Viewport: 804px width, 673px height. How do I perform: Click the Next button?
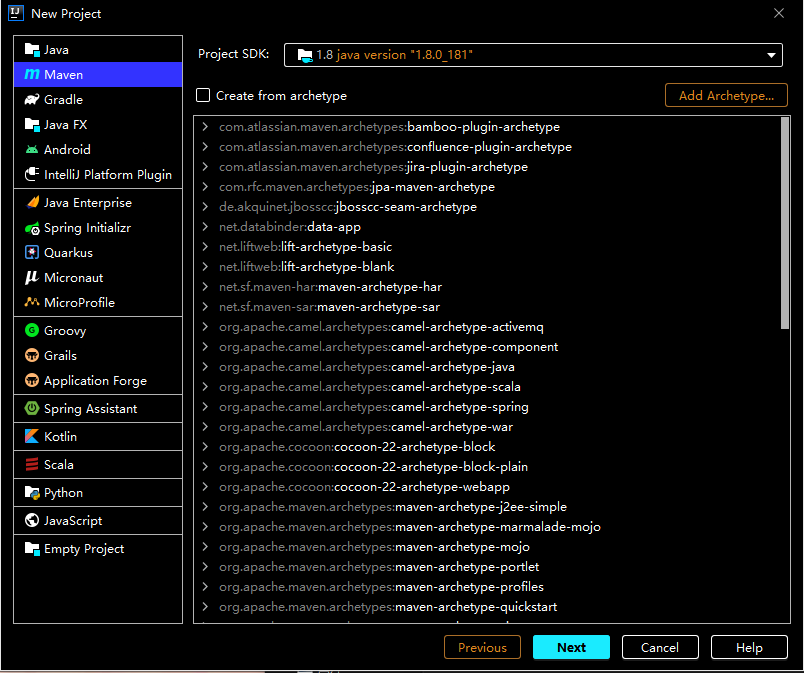pyautogui.click(x=571, y=647)
